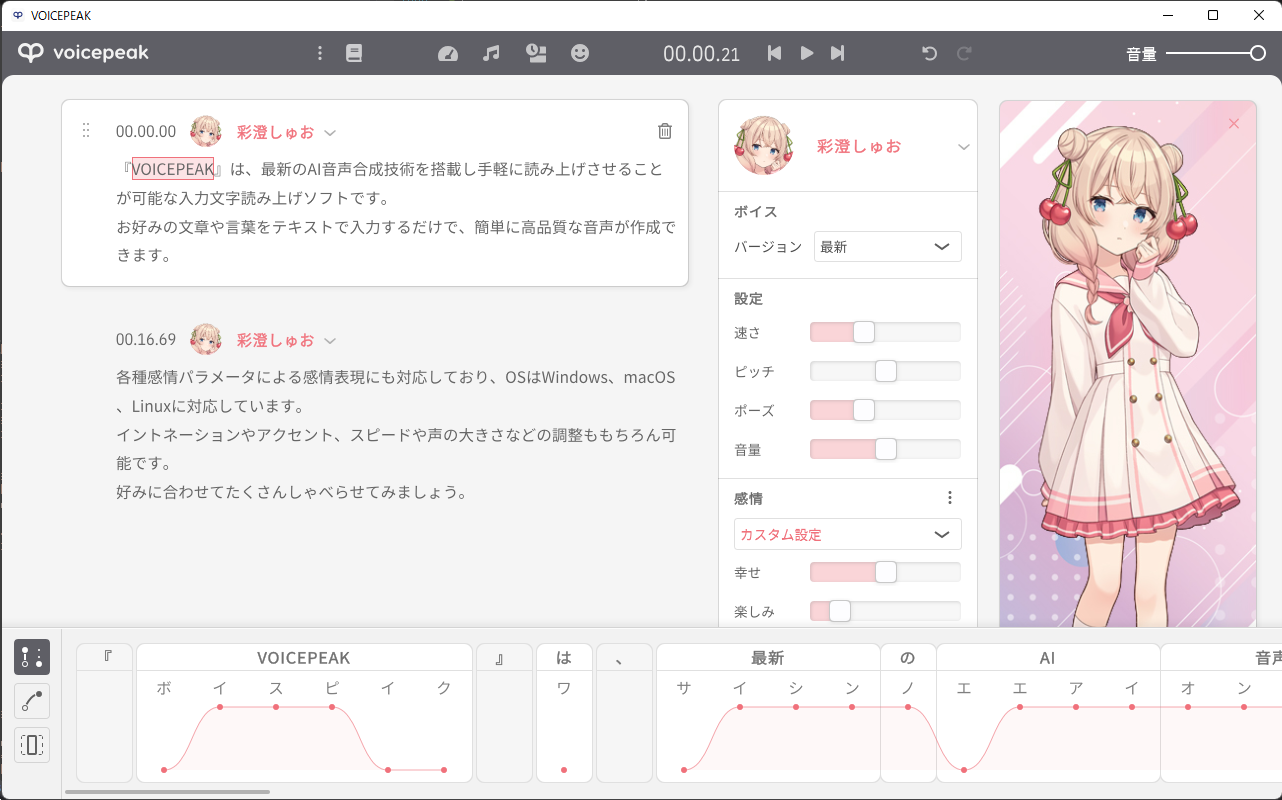Select the accent point under ピ
The height and width of the screenshot is (800, 1282).
[x=332, y=707]
